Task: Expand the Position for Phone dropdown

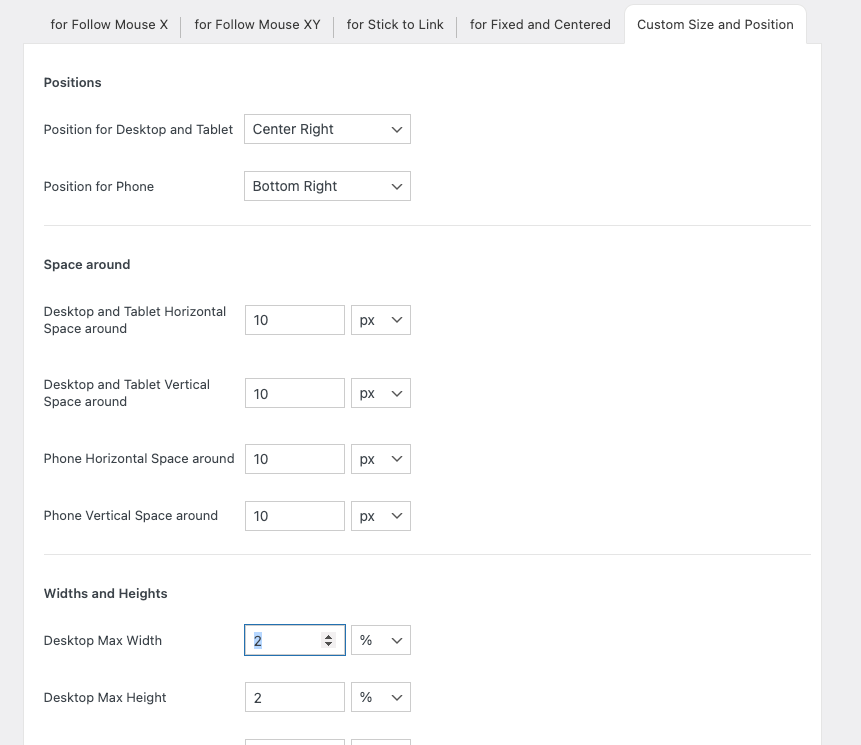Action: 327,186
